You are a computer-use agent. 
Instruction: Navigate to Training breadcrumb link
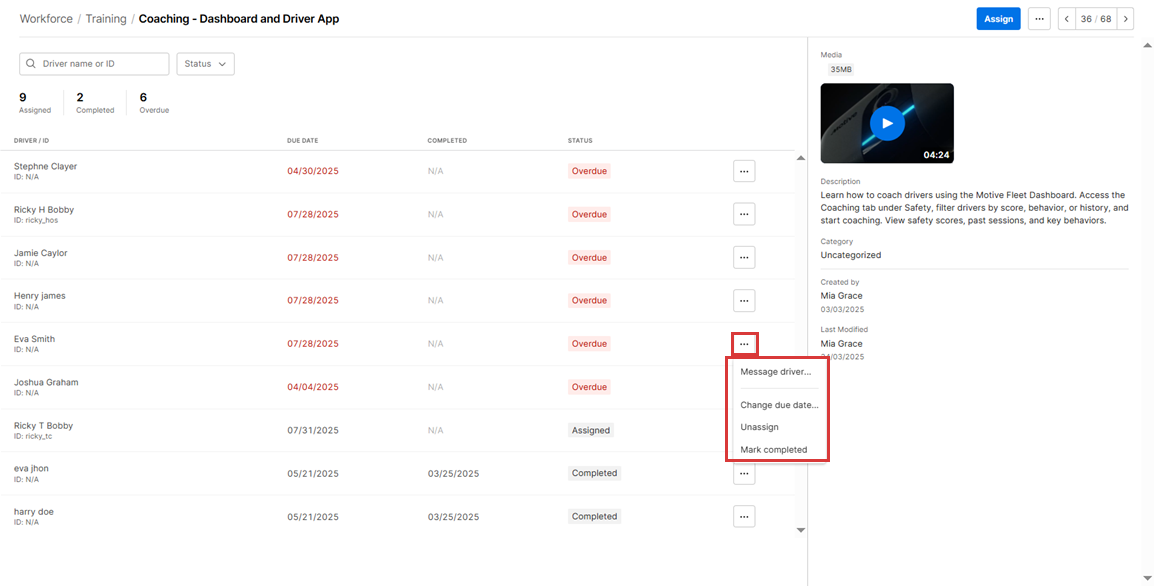pos(106,19)
